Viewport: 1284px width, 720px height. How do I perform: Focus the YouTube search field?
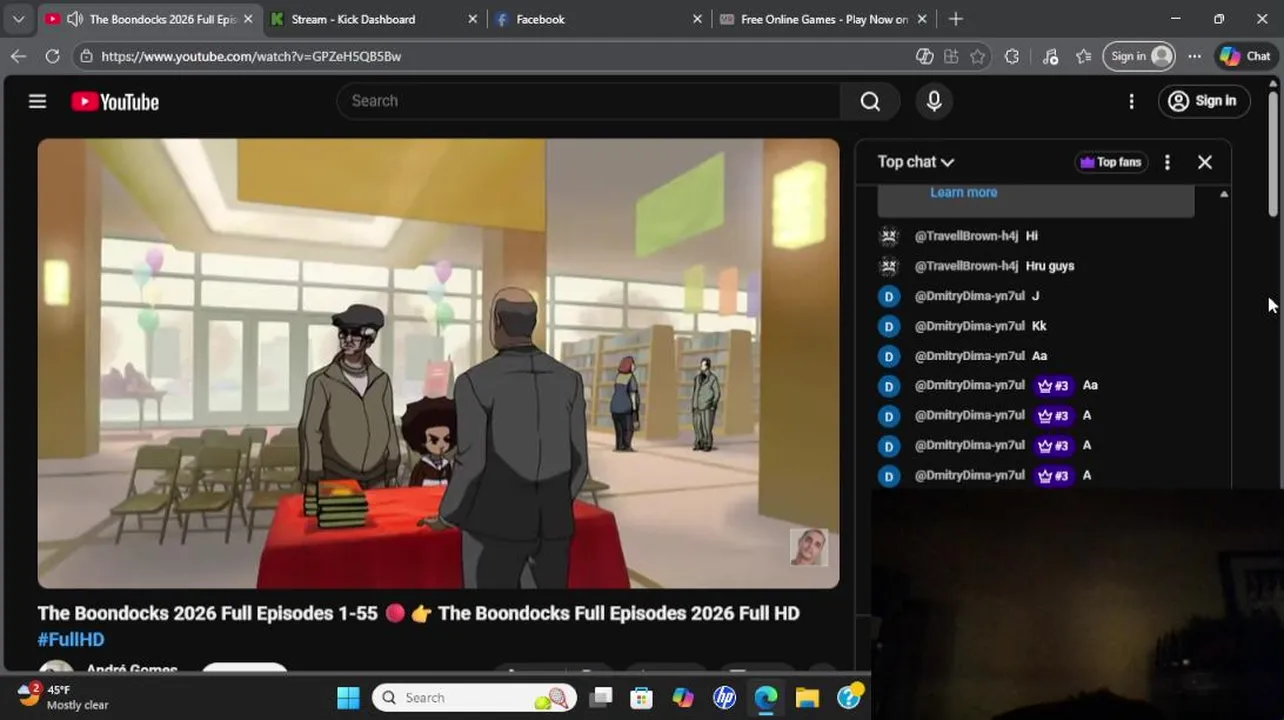pyautogui.click(x=590, y=101)
